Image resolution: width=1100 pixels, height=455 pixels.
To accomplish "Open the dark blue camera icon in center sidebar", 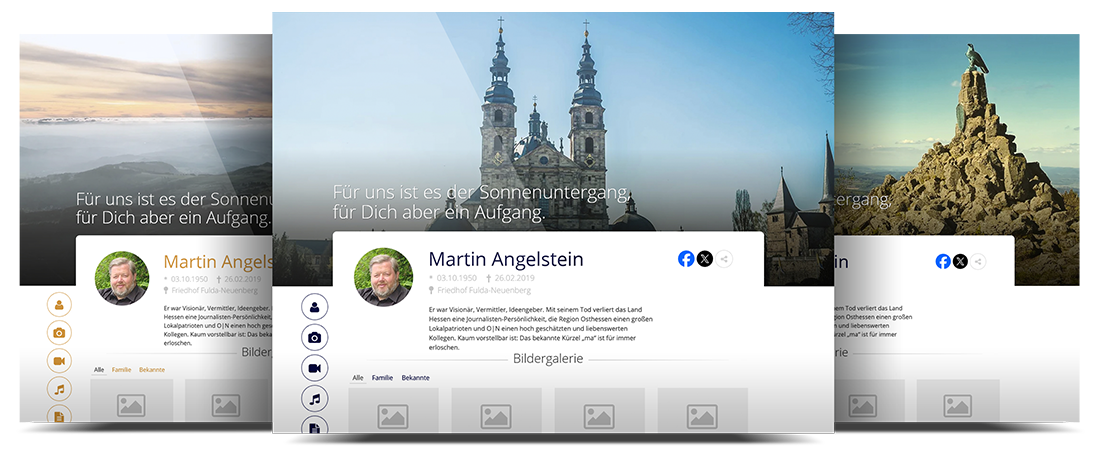I will tap(315, 338).
